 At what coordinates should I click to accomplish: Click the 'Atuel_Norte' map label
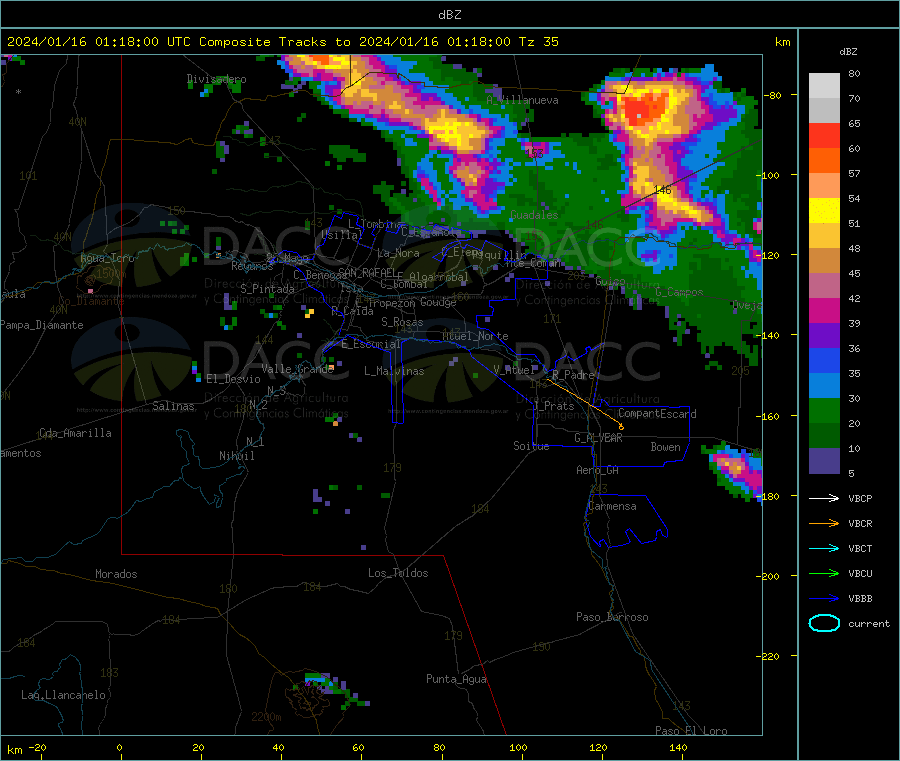[475, 336]
